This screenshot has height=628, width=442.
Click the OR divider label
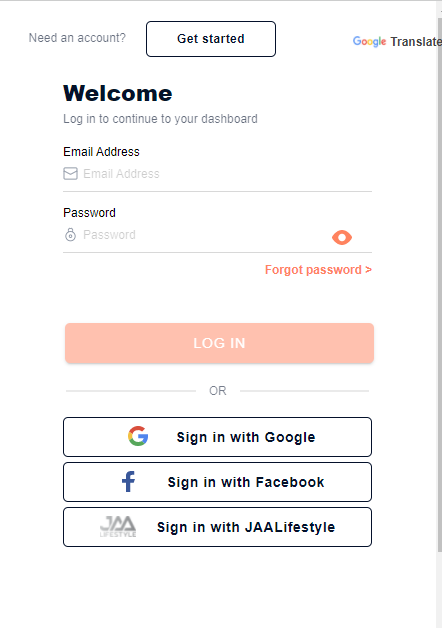[x=218, y=390]
